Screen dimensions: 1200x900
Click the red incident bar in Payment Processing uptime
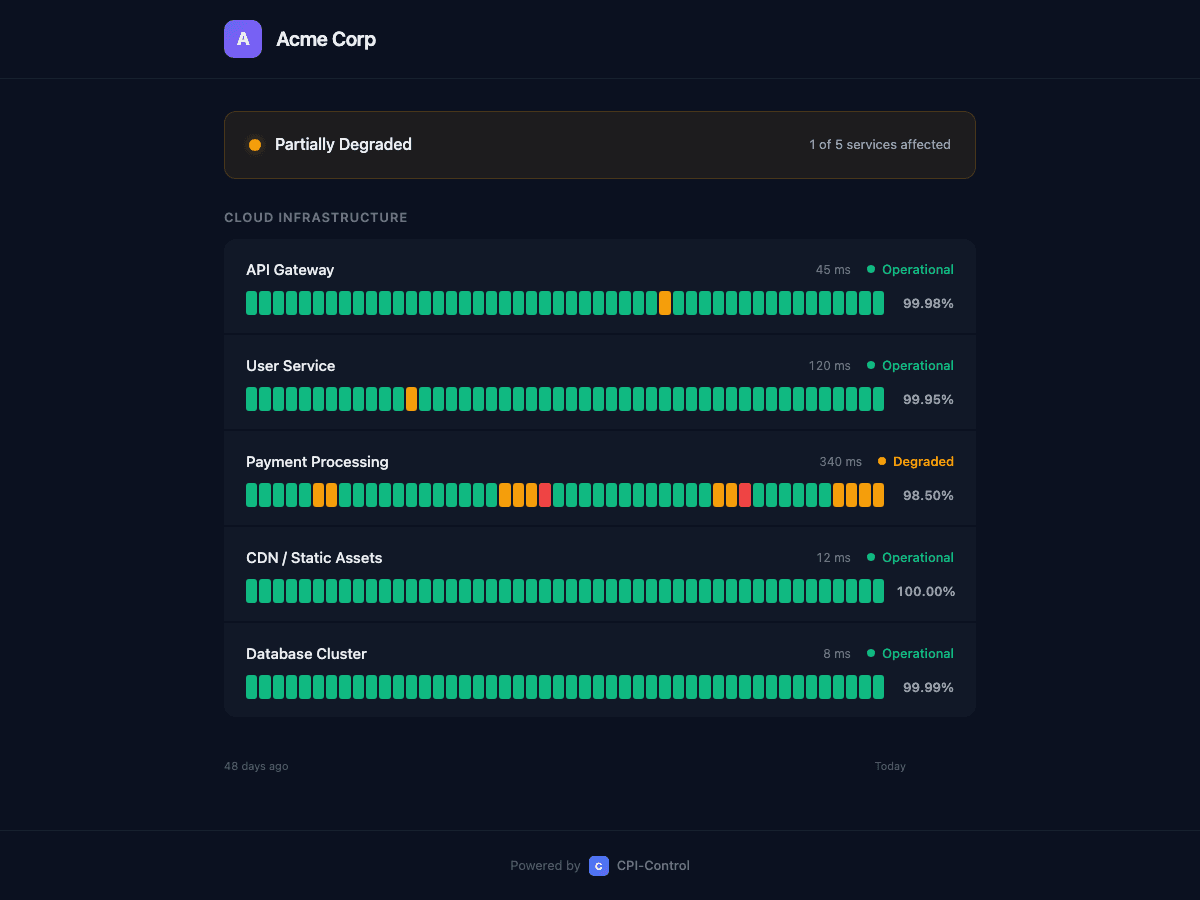click(545, 494)
